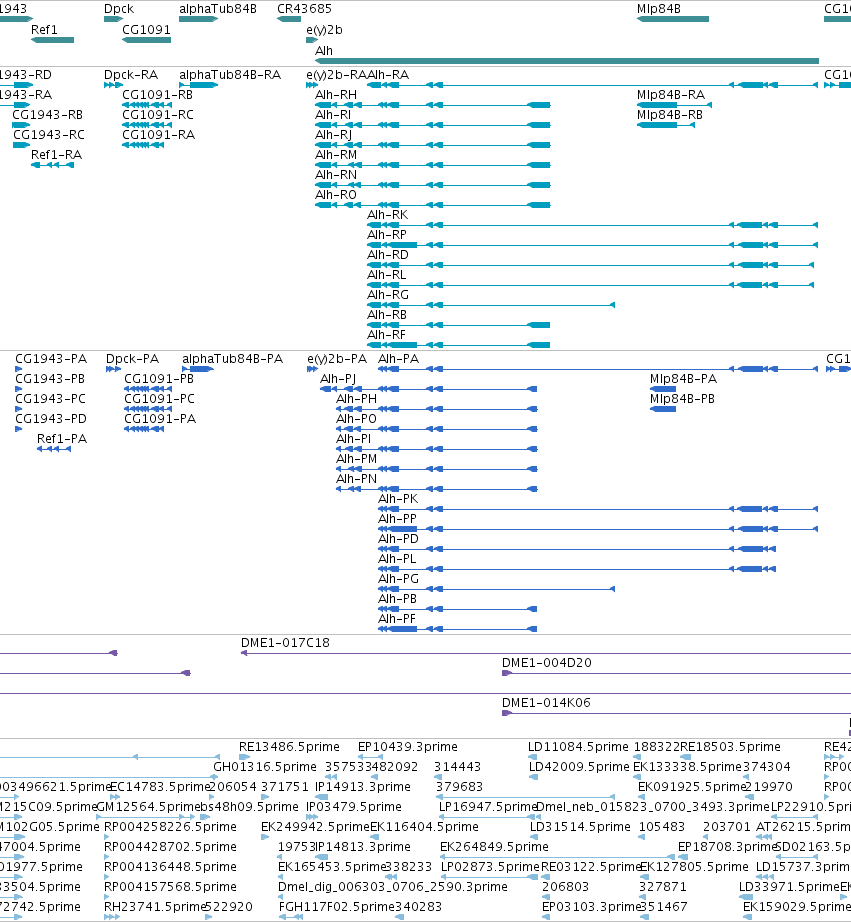Select the LD42009.5prime EST

(x=533, y=777)
